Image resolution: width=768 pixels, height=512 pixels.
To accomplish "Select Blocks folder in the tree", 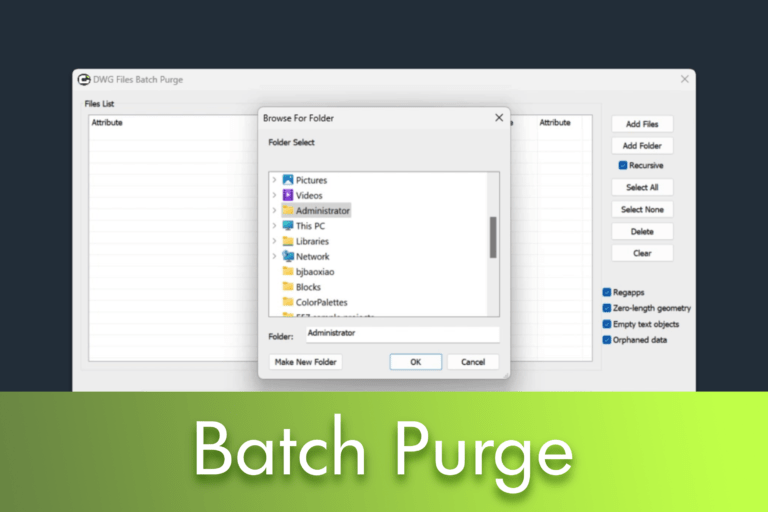I will click(308, 287).
